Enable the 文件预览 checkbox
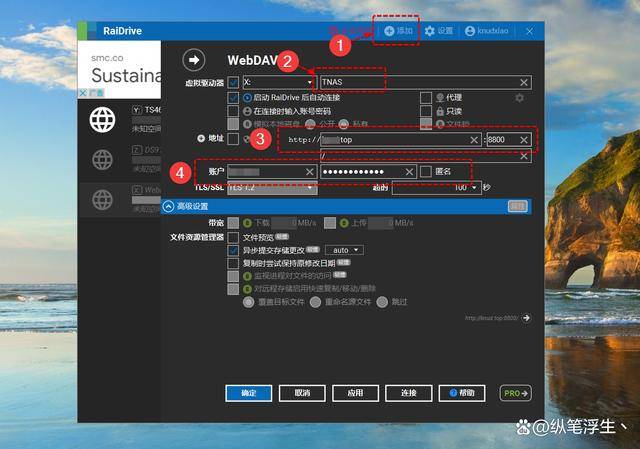 pos(233,237)
